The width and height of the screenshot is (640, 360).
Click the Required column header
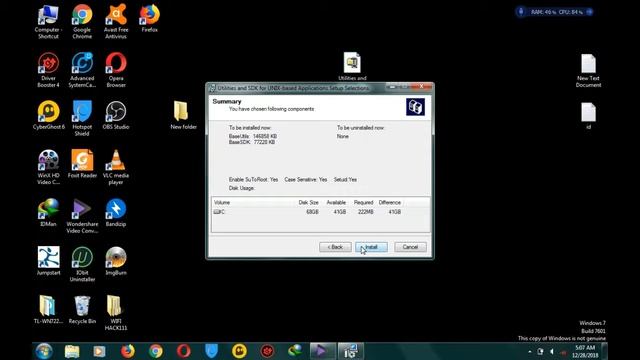tap(363, 202)
